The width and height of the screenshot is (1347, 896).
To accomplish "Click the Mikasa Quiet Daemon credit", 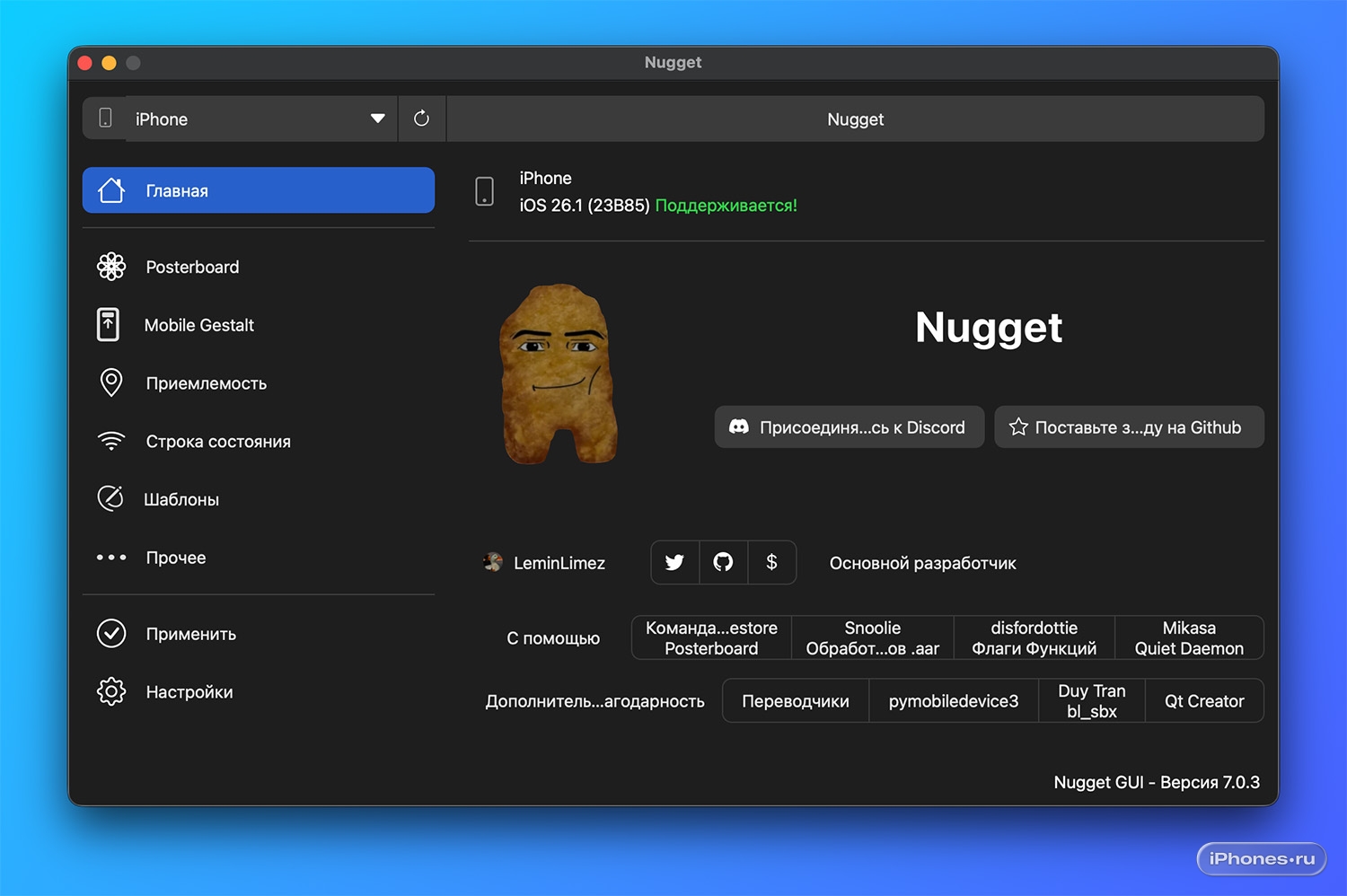I will (x=1189, y=638).
